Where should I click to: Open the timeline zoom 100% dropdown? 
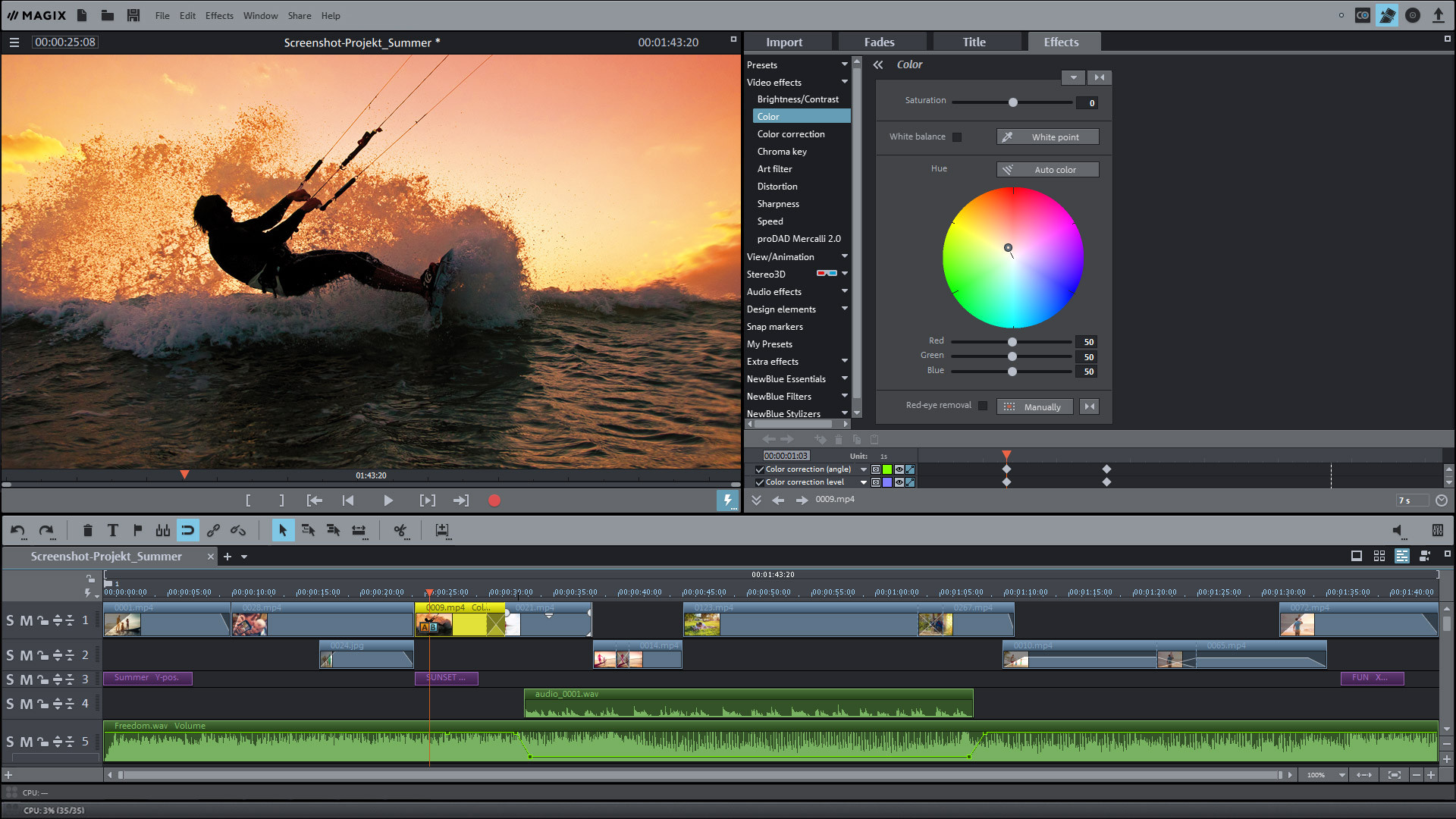pos(1341,775)
